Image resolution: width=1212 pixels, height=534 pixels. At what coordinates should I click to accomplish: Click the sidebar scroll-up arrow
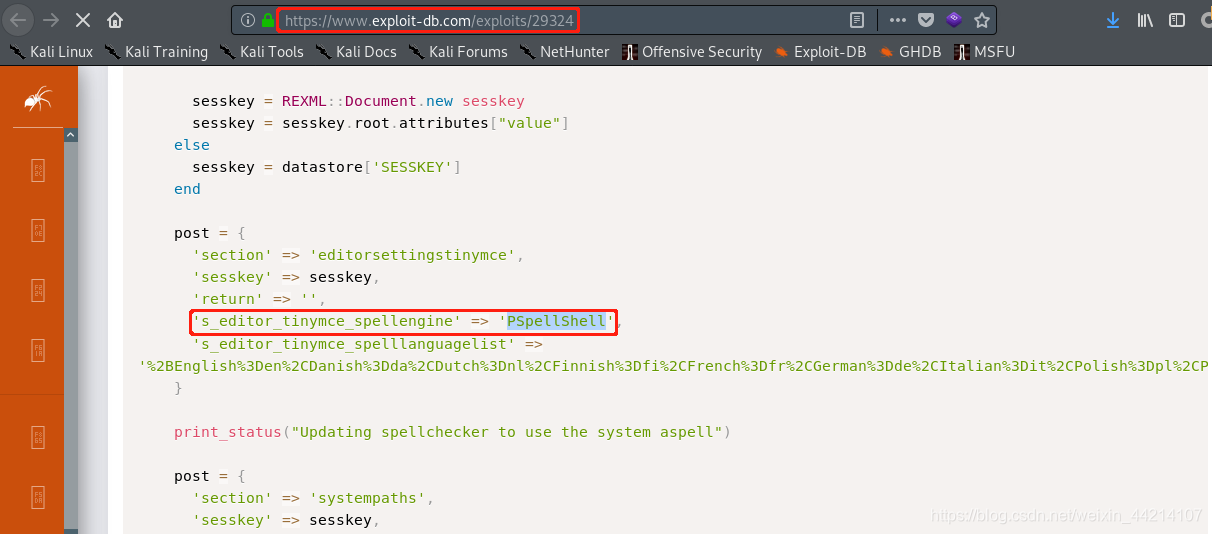point(70,134)
